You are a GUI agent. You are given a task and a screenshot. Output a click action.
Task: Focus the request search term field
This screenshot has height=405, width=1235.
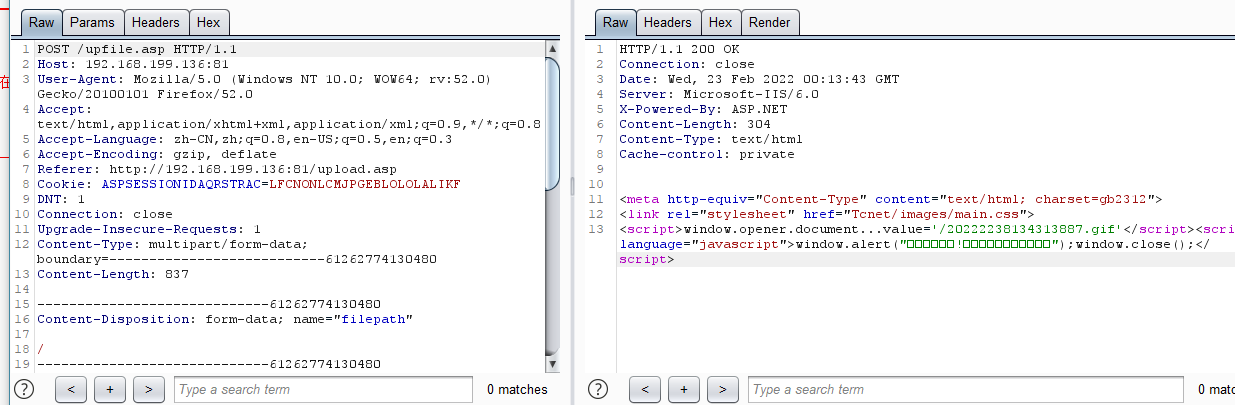[x=323, y=389]
